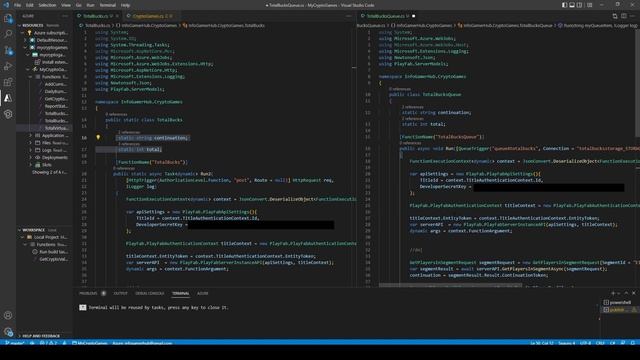Select the Terminal panel tab

coord(180,293)
